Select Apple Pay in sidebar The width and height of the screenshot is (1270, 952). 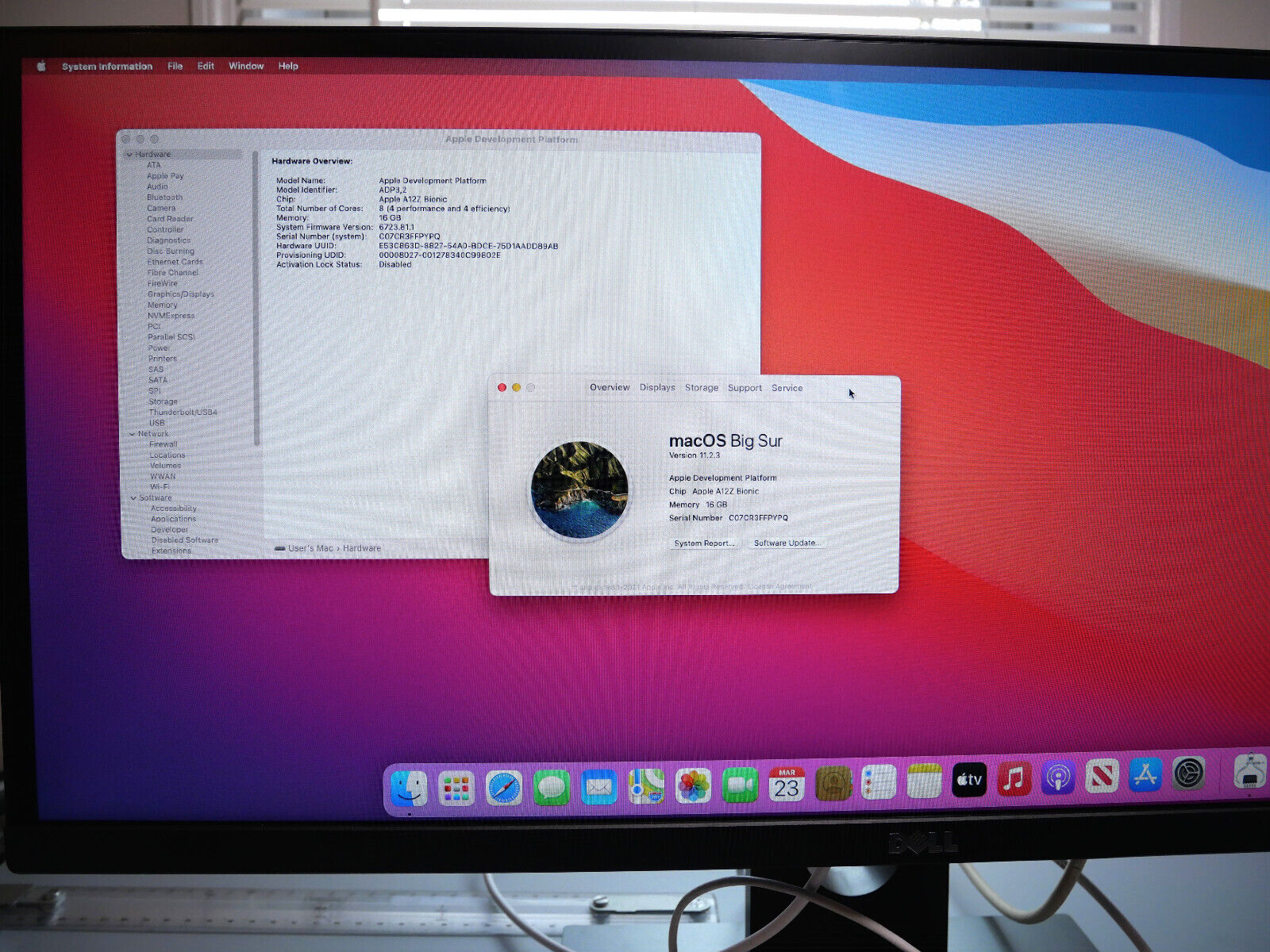coord(165,176)
